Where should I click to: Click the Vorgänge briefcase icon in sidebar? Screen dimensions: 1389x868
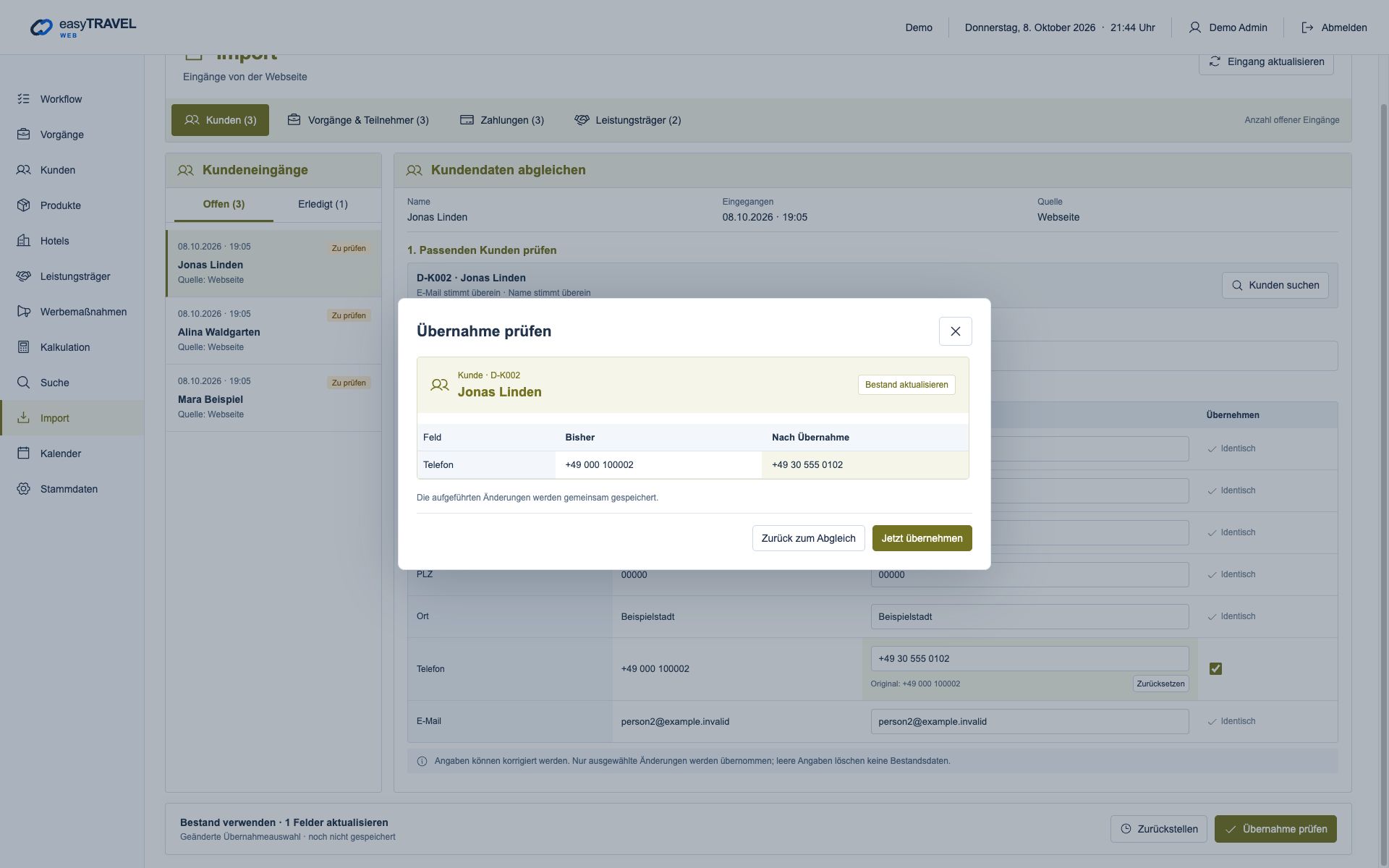click(x=23, y=135)
